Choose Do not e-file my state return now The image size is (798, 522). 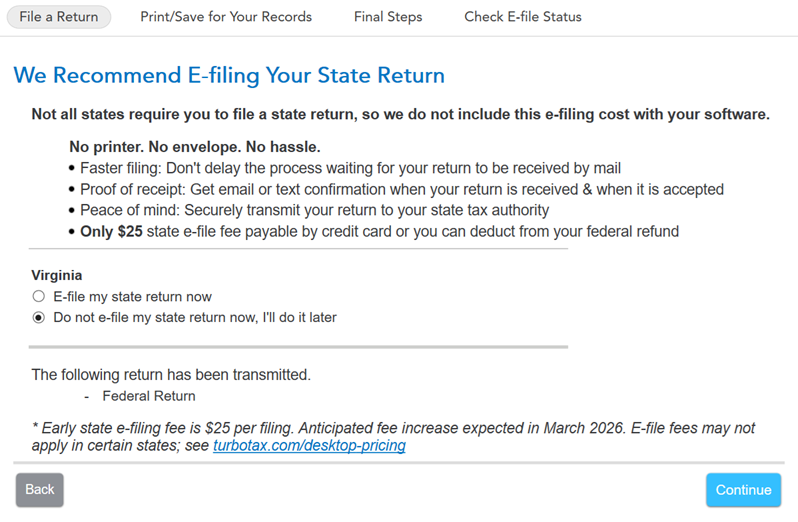(39, 318)
